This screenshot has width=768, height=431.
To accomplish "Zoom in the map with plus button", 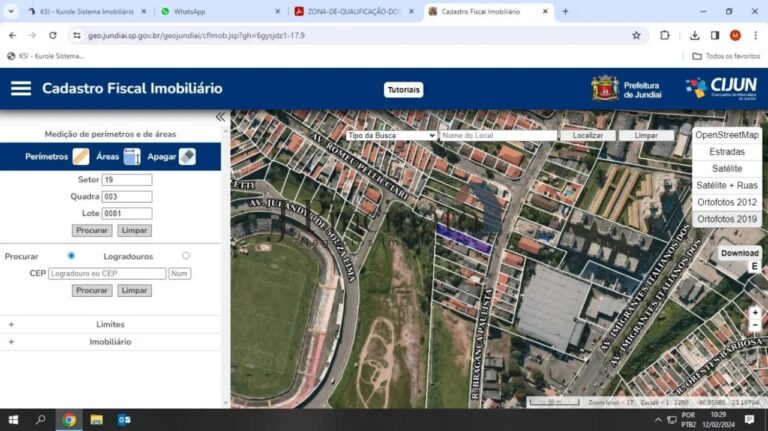I will tap(755, 312).
